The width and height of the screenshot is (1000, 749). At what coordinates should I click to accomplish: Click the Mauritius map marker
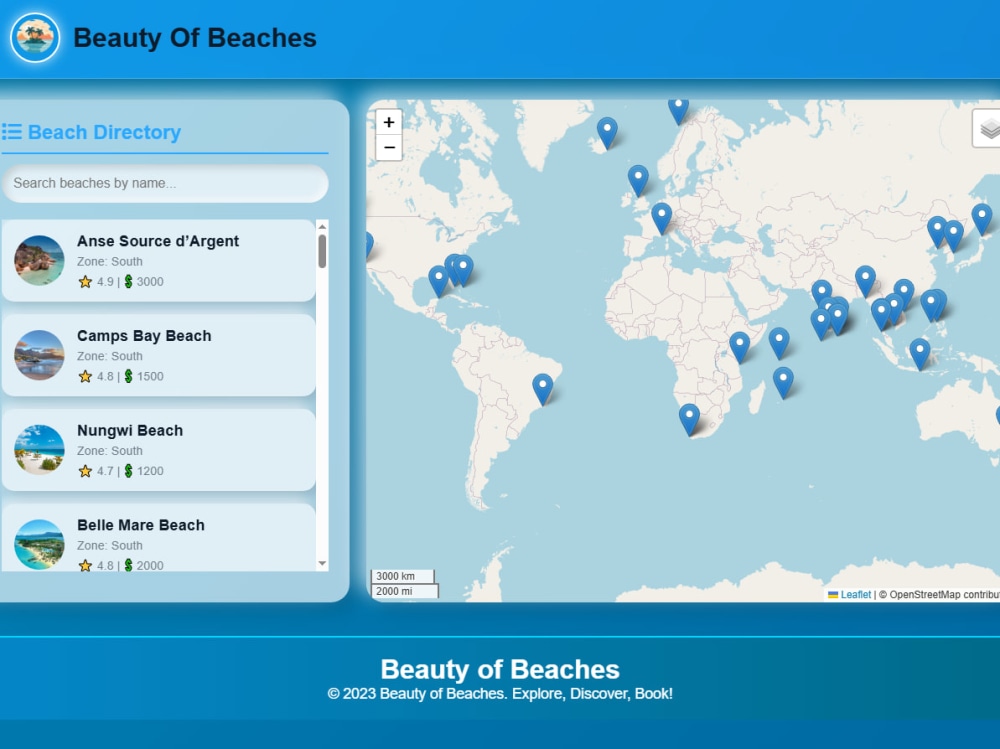click(x=783, y=383)
